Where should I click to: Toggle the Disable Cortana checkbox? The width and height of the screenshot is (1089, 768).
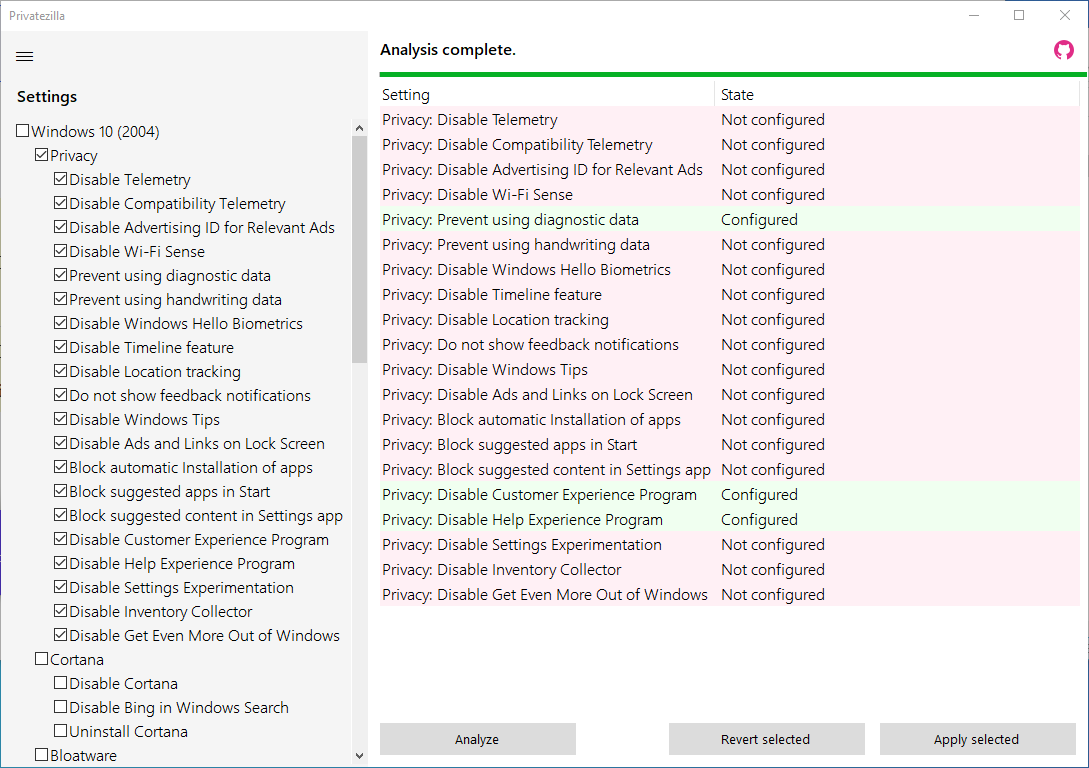point(61,684)
